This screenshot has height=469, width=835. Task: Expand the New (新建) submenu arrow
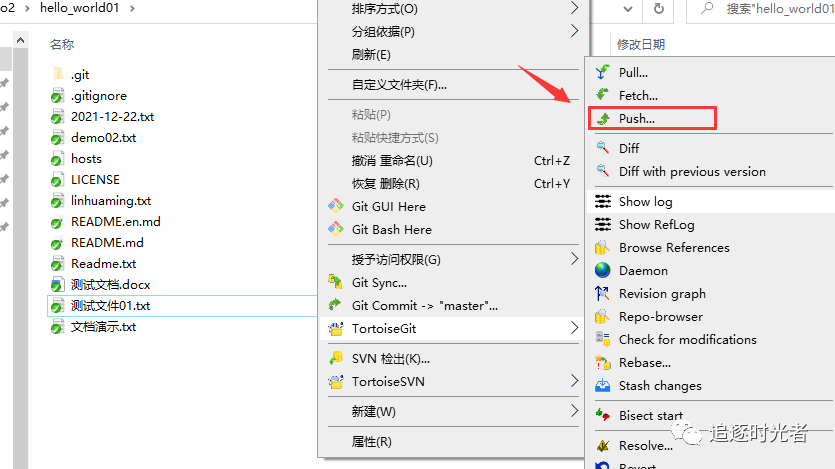[574, 410]
